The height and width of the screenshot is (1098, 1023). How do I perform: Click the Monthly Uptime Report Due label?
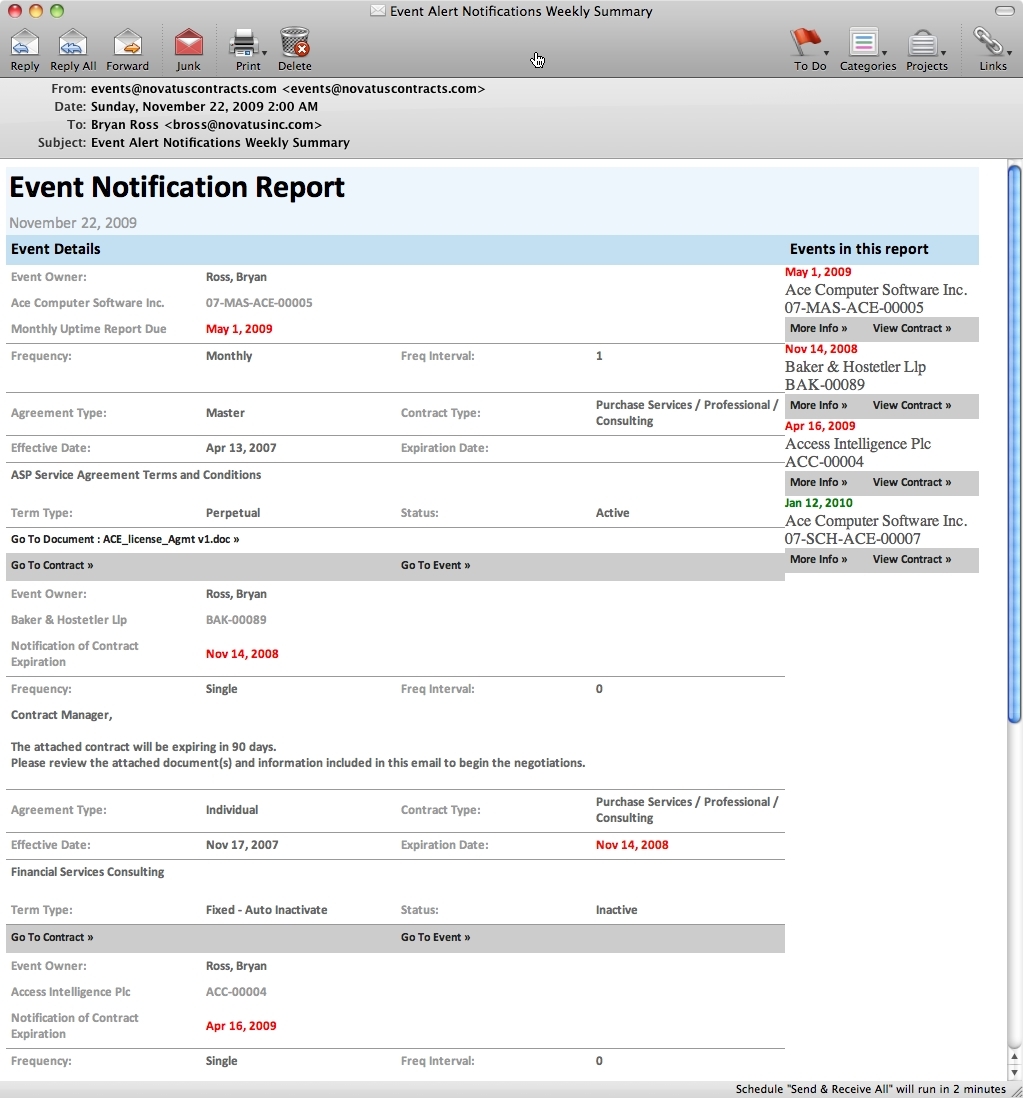coord(89,329)
